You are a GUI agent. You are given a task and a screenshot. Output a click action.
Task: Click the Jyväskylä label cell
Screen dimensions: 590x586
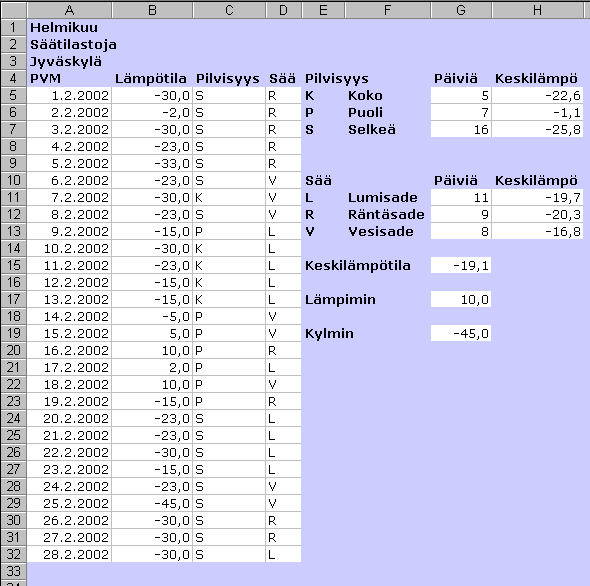69,61
